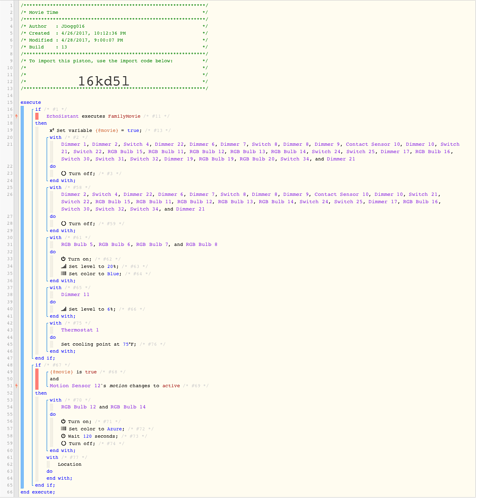Click the Thermostat 1 device
This screenshot has height=500, width=479.
pos(80,330)
